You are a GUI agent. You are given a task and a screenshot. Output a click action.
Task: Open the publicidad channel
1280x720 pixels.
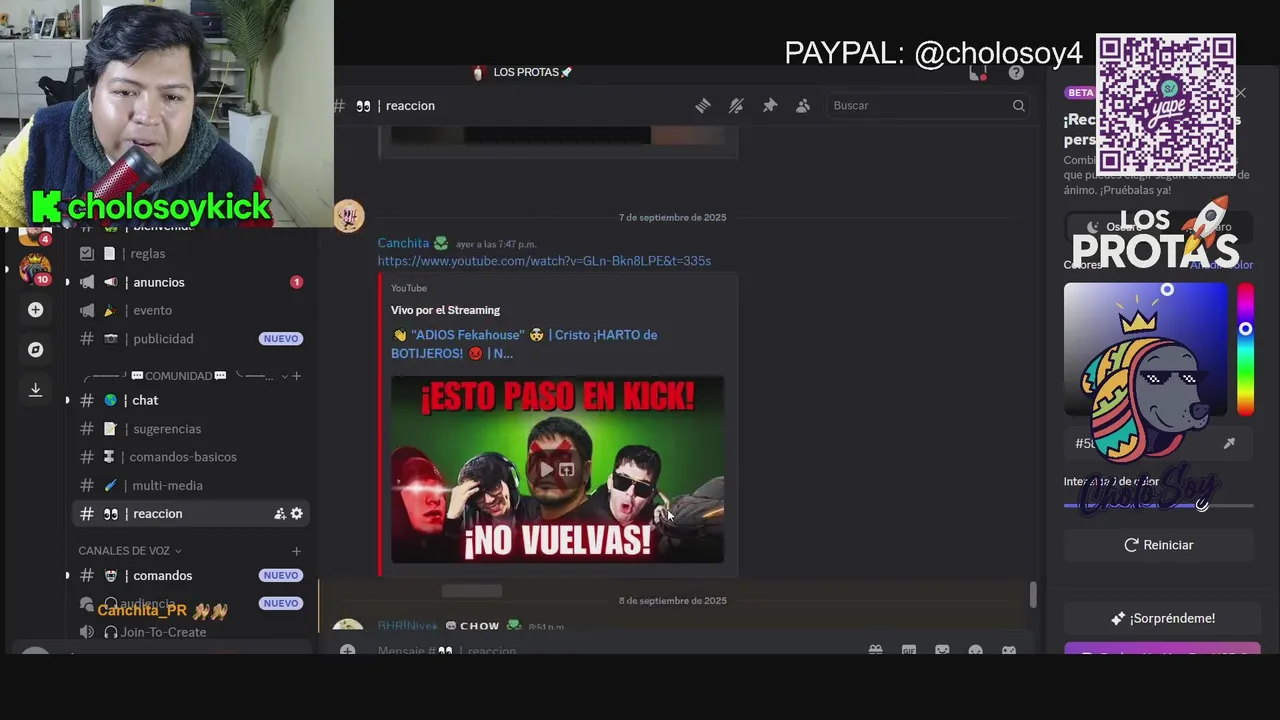point(190,339)
